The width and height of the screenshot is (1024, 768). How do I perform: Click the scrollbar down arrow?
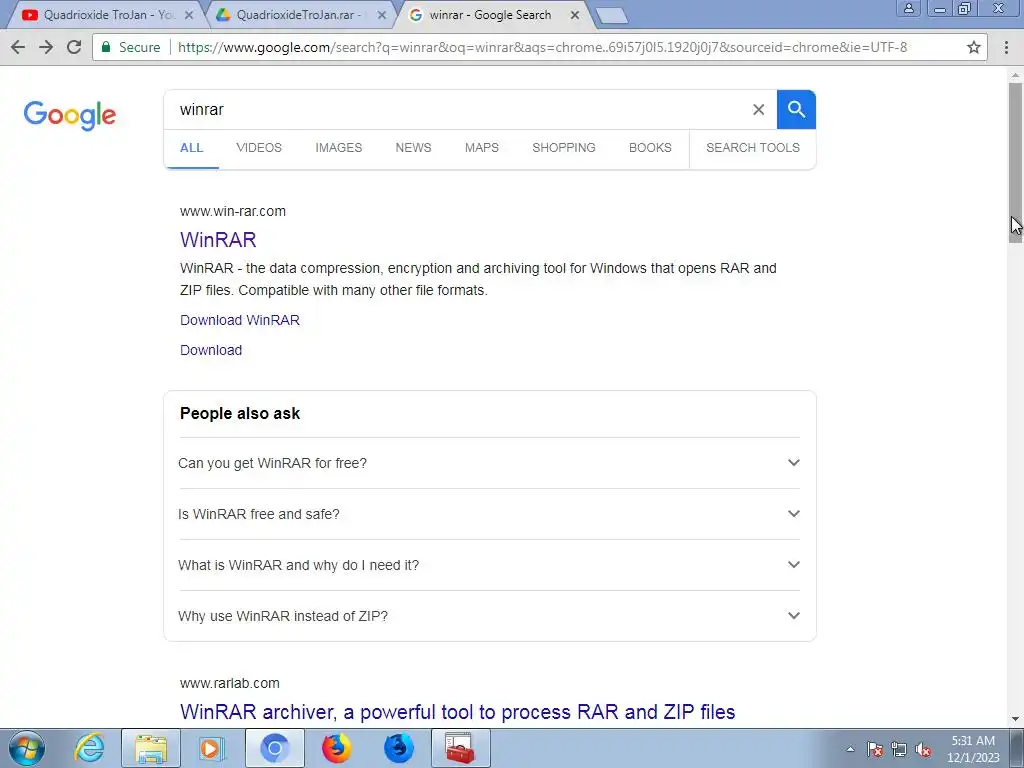point(1016,719)
